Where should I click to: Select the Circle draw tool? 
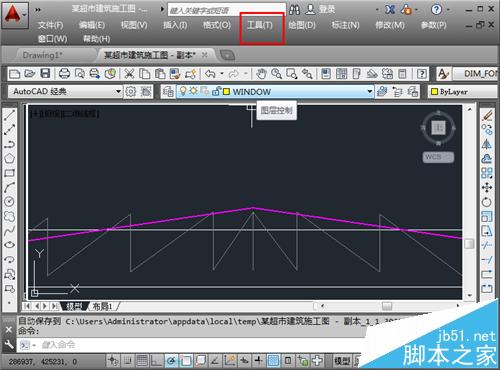(x=9, y=201)
